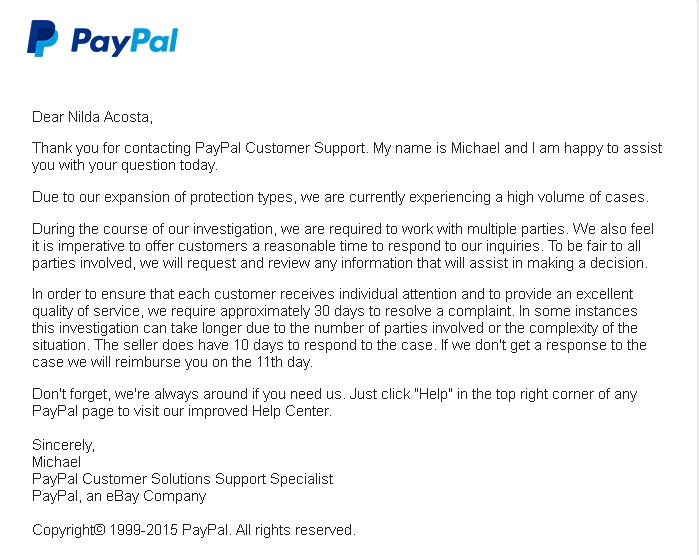Click the "PayPal Customer Solutions Support Specialist" title
Screen dimensions: 699x555
[182, 479]
